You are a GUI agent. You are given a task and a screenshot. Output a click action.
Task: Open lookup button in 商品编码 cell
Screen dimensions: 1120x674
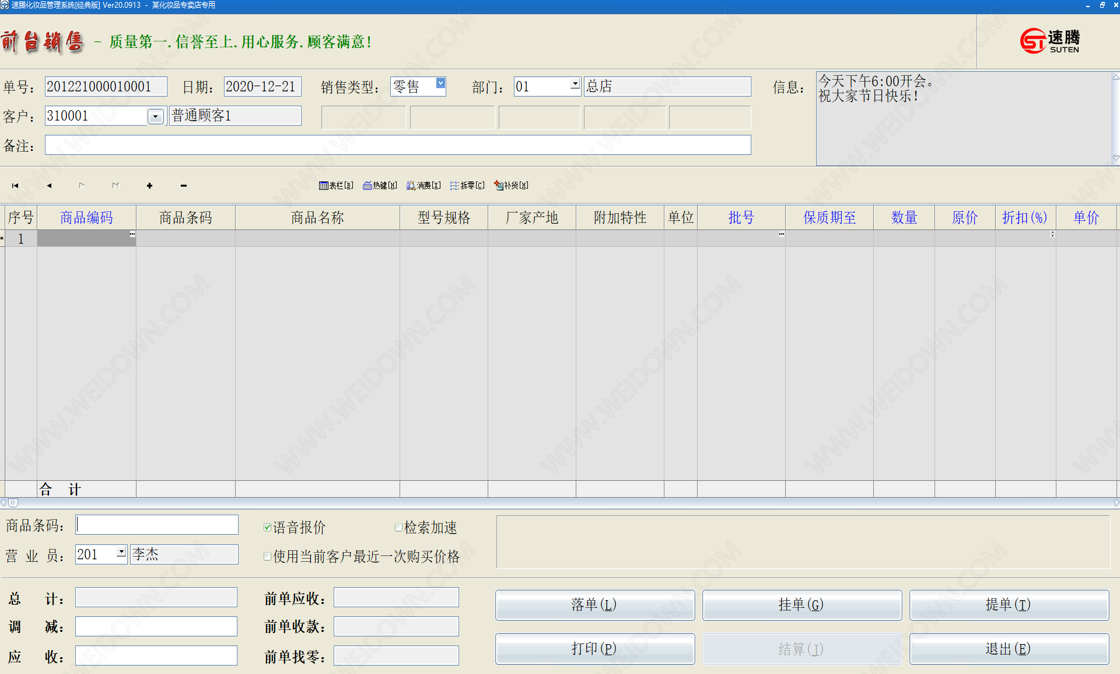coord(132,234)
